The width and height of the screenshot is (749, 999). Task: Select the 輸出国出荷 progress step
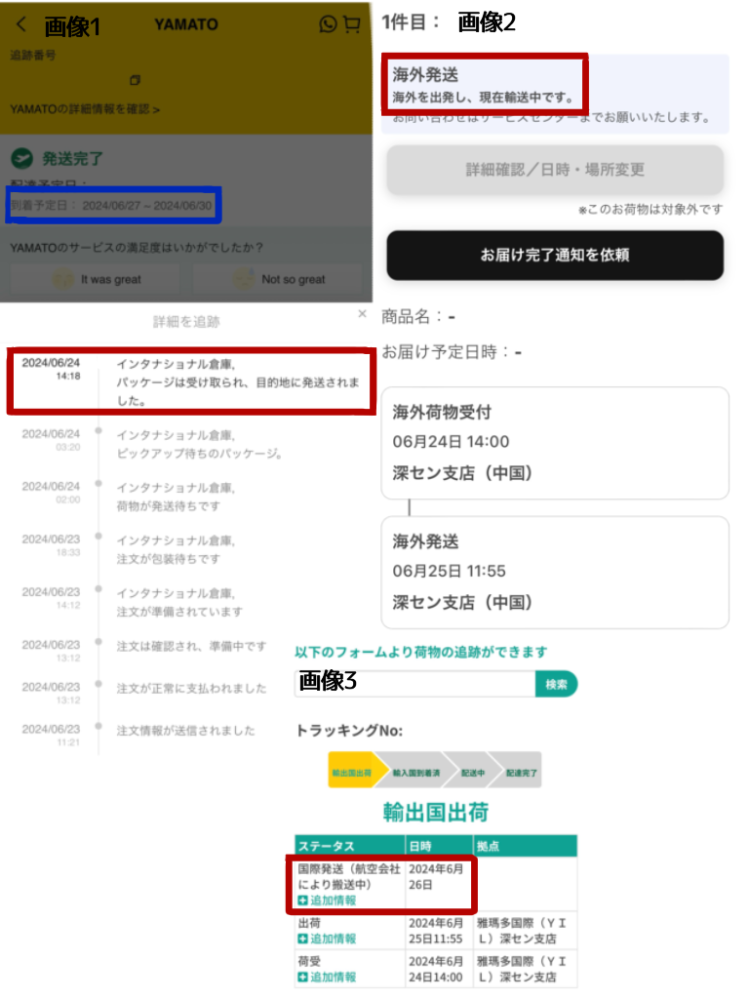click(352, 772)
